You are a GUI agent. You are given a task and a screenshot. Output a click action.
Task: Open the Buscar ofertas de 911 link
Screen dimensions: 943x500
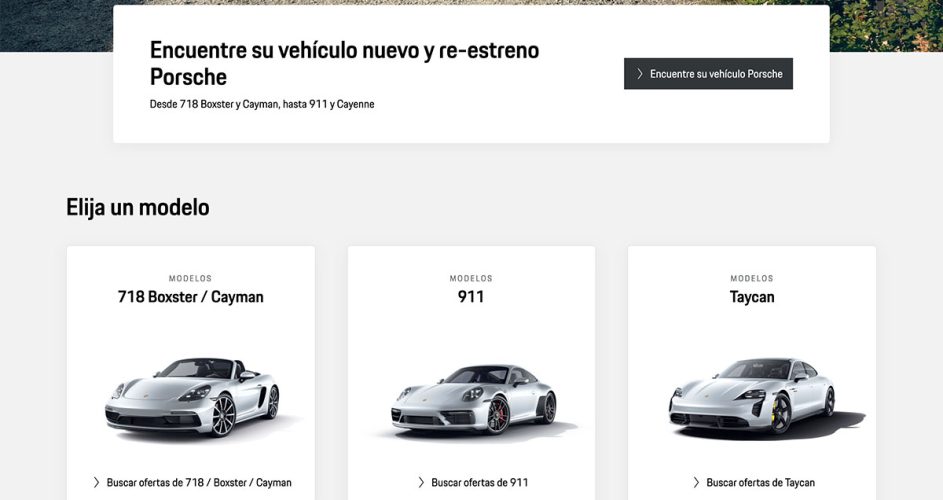pos(479,482)
